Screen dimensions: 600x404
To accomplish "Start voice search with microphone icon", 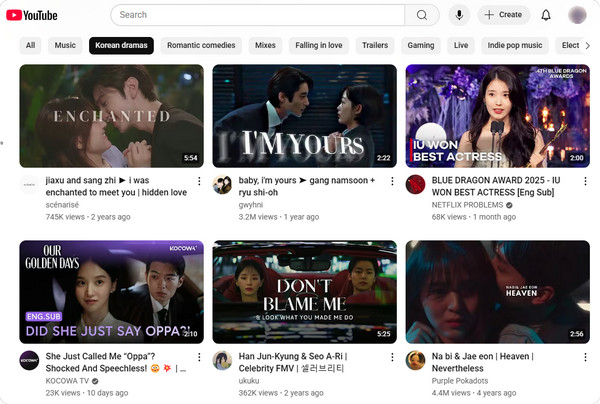I will pyautogui.click(x=459, y=15).
